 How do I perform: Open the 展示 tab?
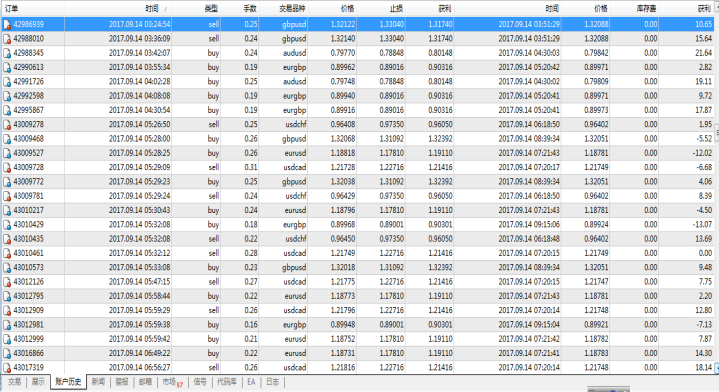point(38,382)
